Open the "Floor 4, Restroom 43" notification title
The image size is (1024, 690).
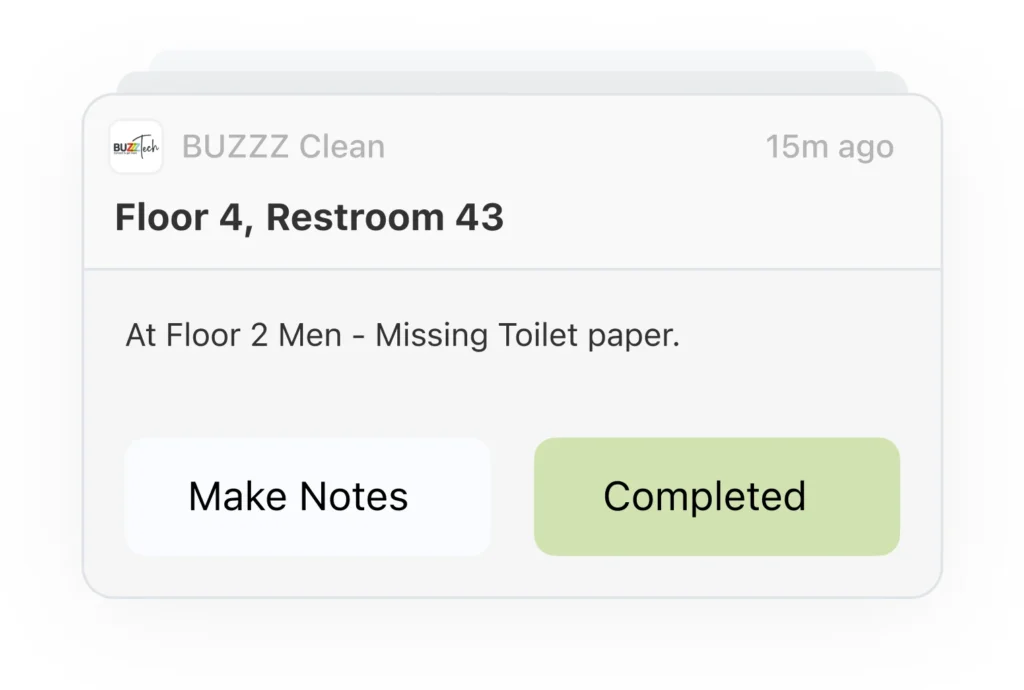tap(309, 217)
